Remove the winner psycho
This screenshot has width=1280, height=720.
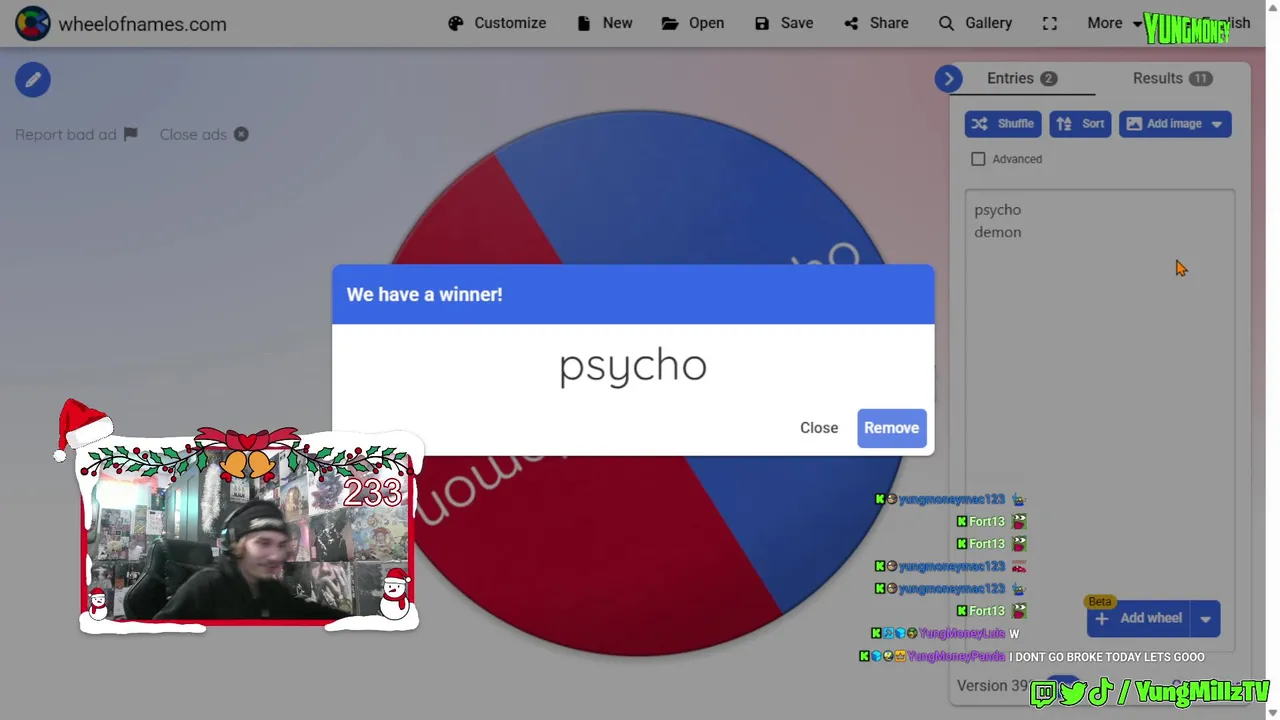click(x=891, y=428)
